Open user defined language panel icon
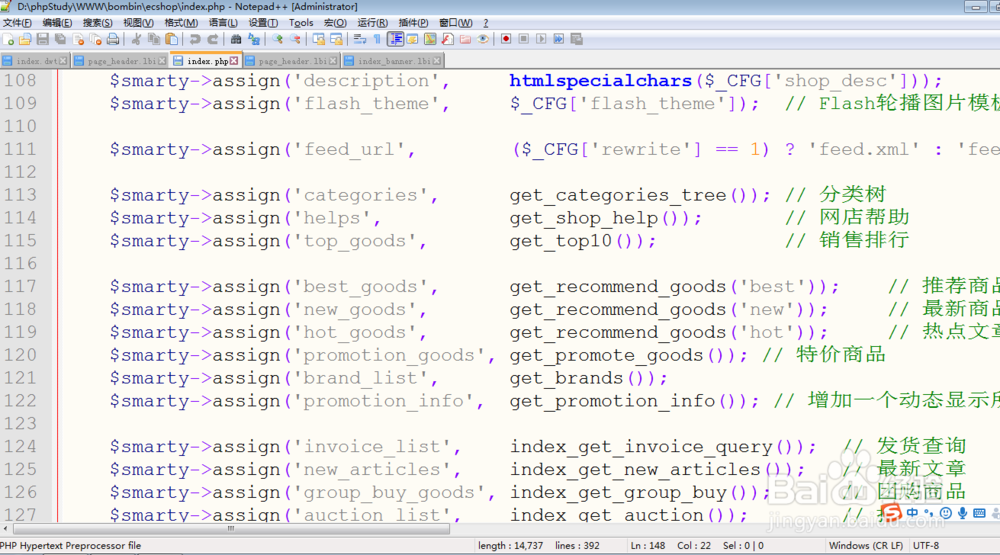This screenshot has width=1000, height=555. tap(413, 39)
